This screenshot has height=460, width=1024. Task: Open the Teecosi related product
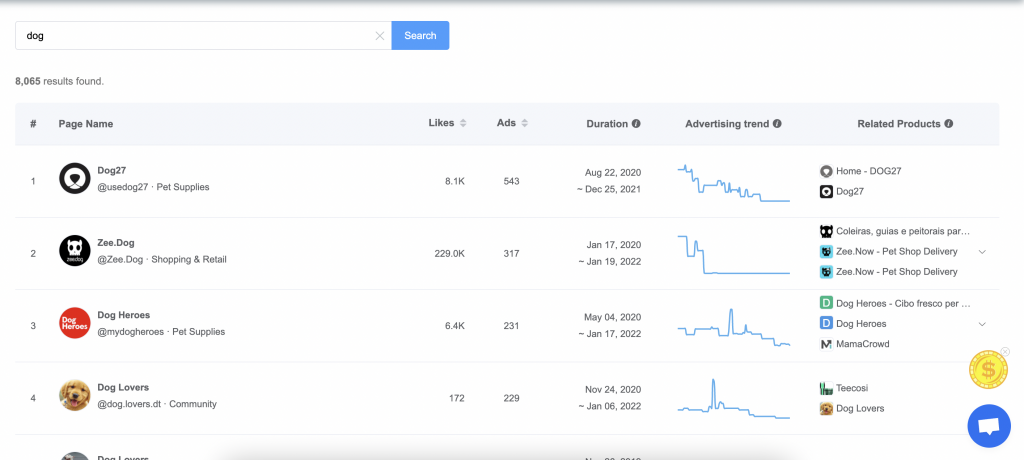point(852,388)
